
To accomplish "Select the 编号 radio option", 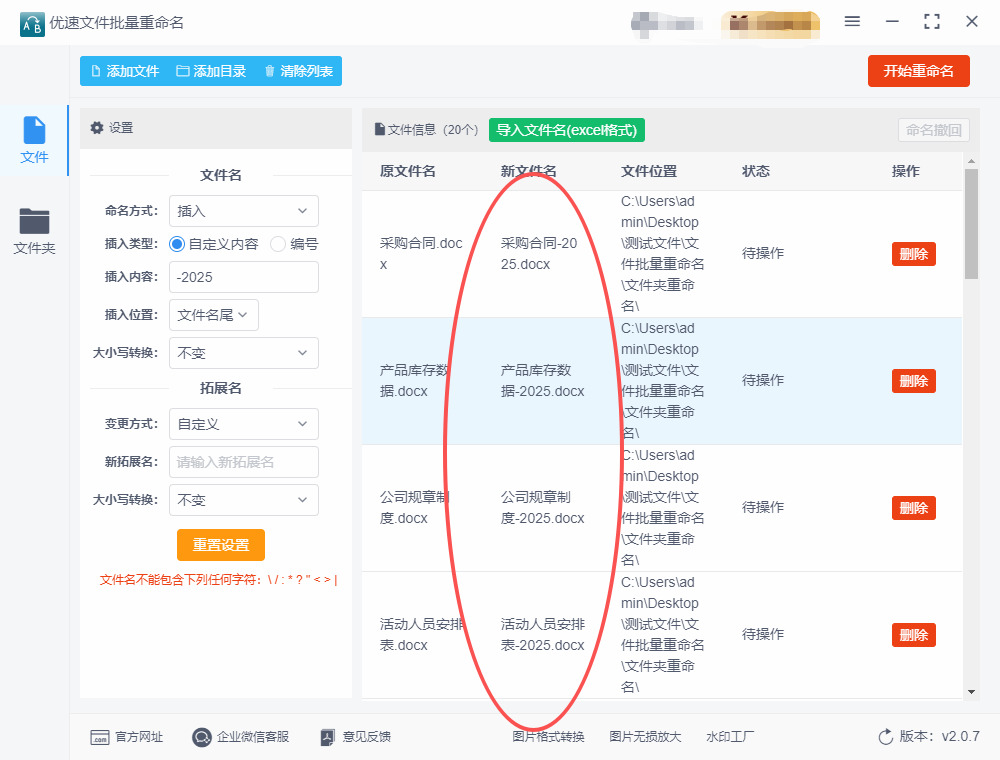I will (x=278, y=244).
